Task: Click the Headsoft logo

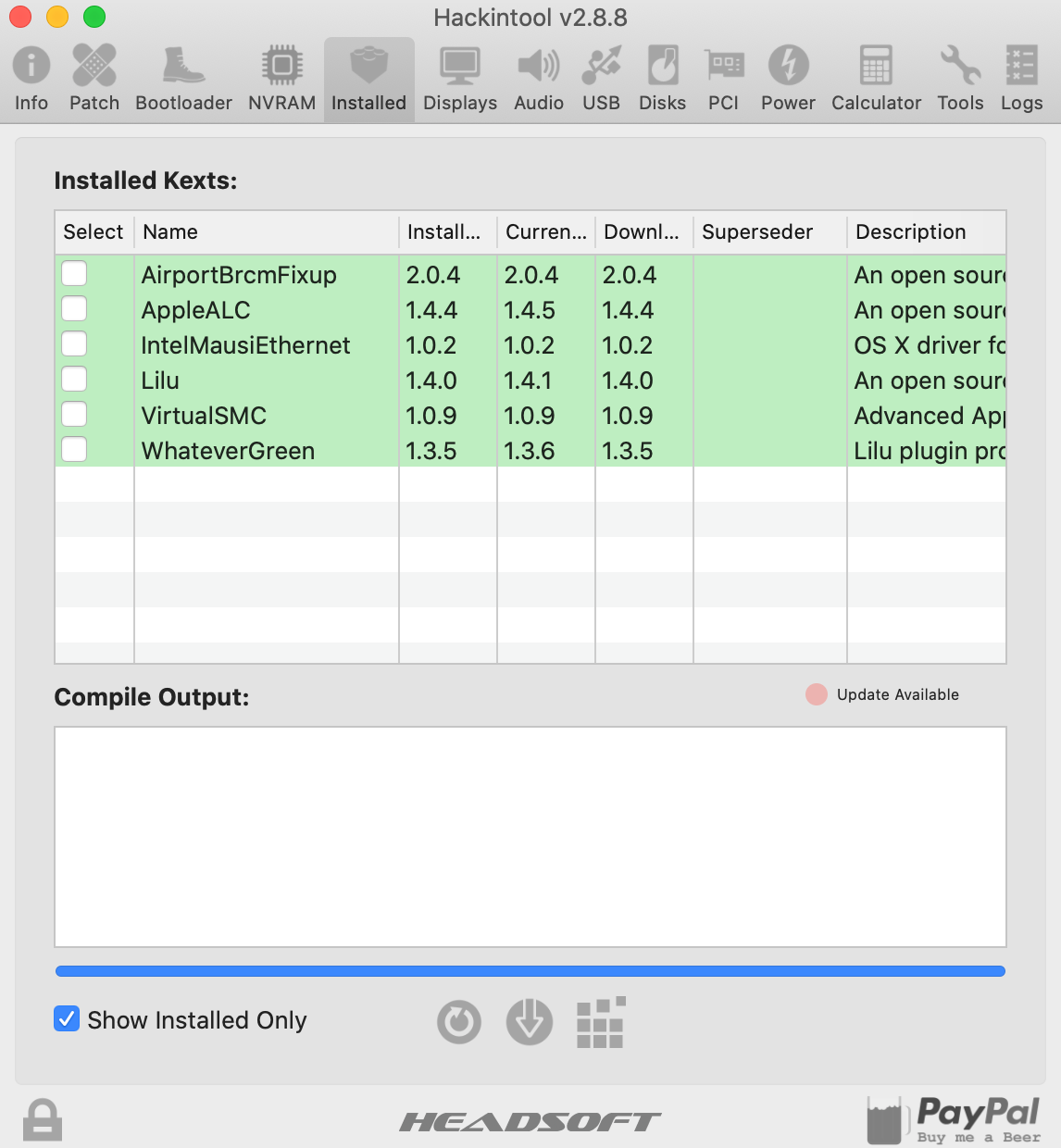Action: (530, 1122)
